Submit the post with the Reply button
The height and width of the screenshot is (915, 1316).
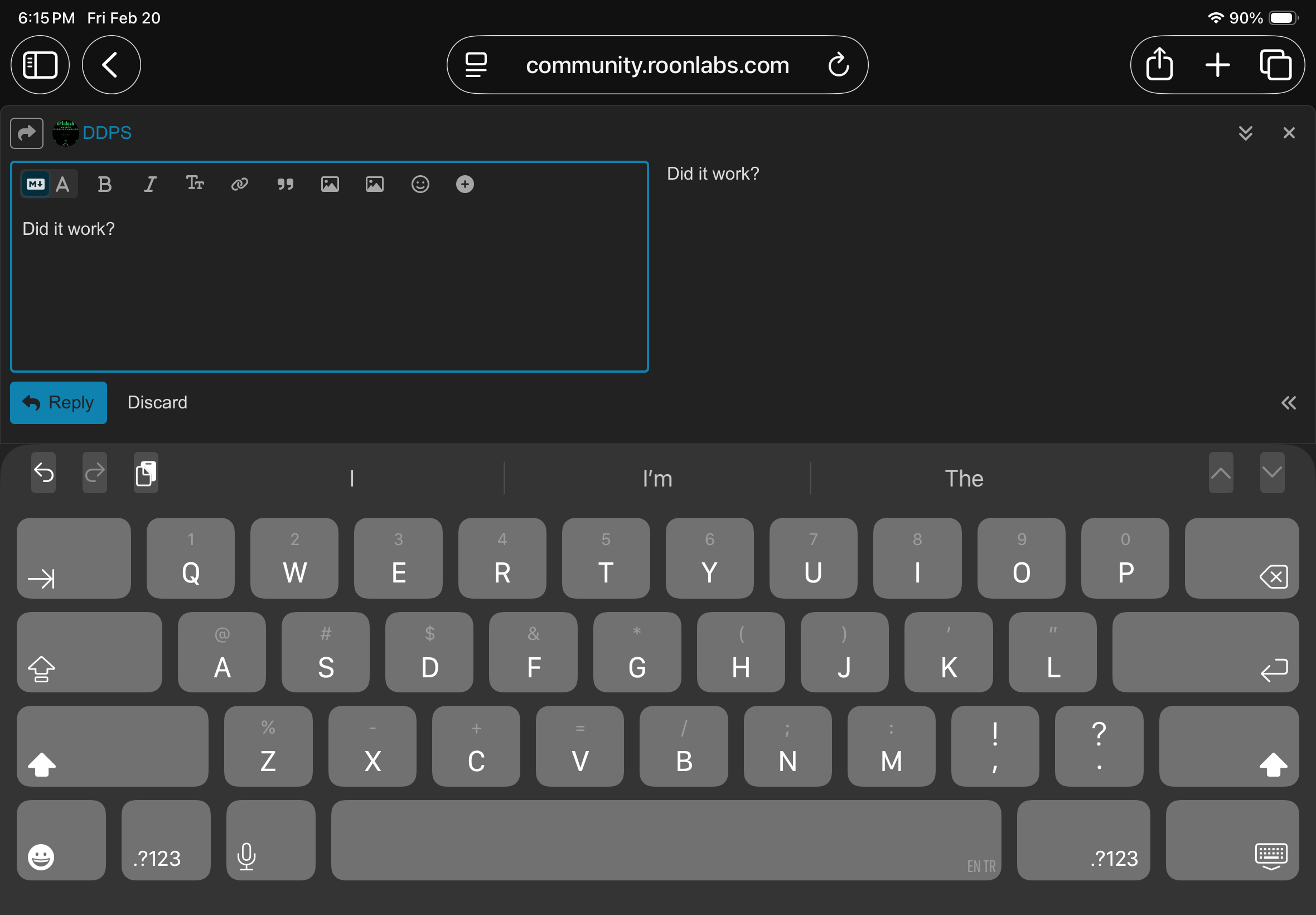[x=59, y=402]
